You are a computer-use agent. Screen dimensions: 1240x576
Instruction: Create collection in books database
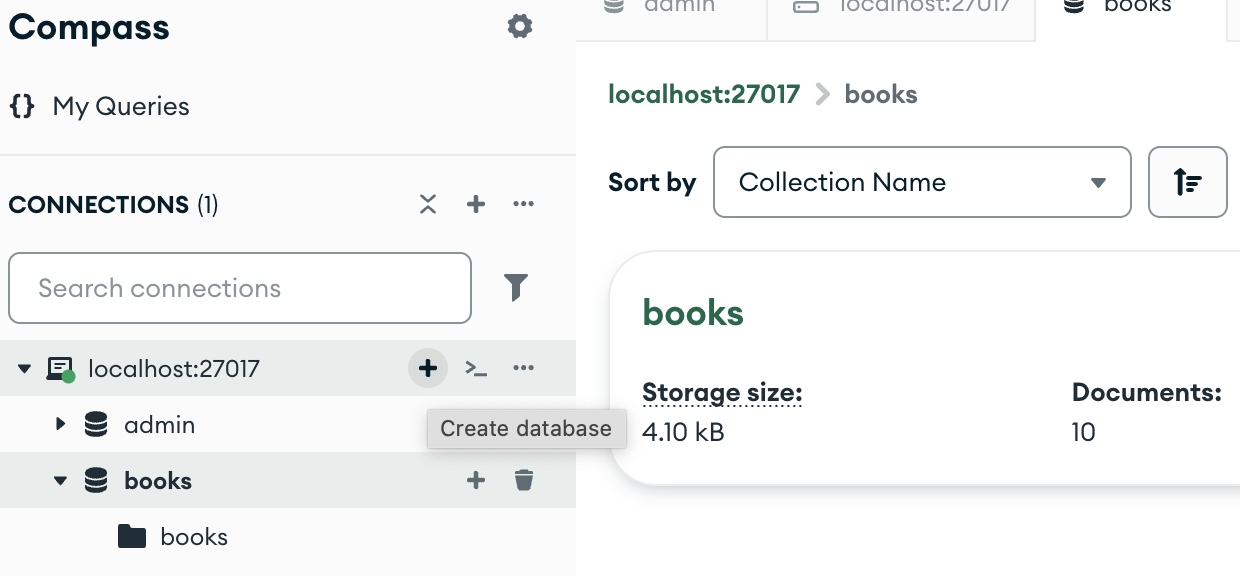[x=476, y=481]
